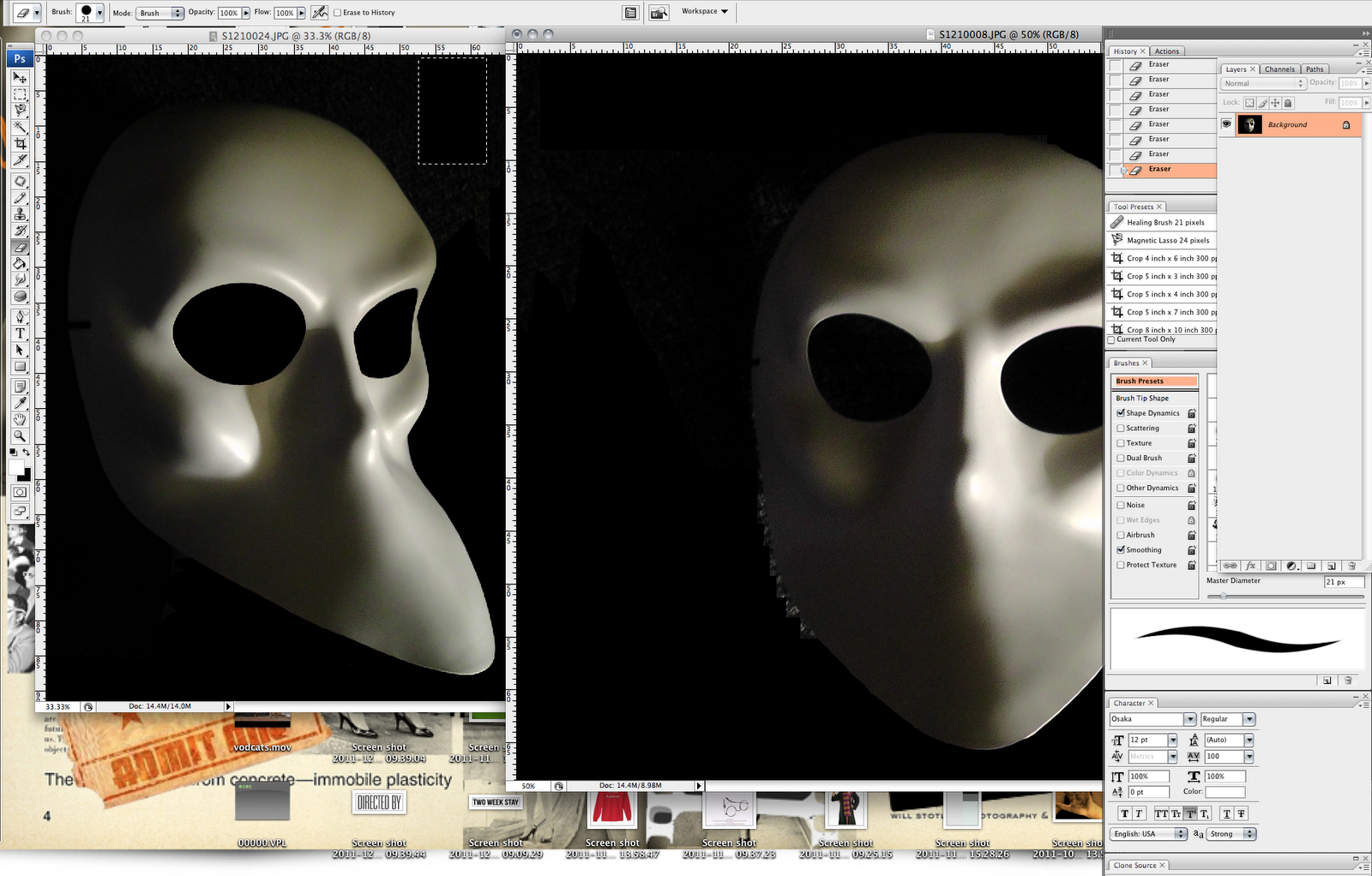Click the foreground color swatch in toolbox
This screenshot has width=1372, height=876.
(16, 467)
